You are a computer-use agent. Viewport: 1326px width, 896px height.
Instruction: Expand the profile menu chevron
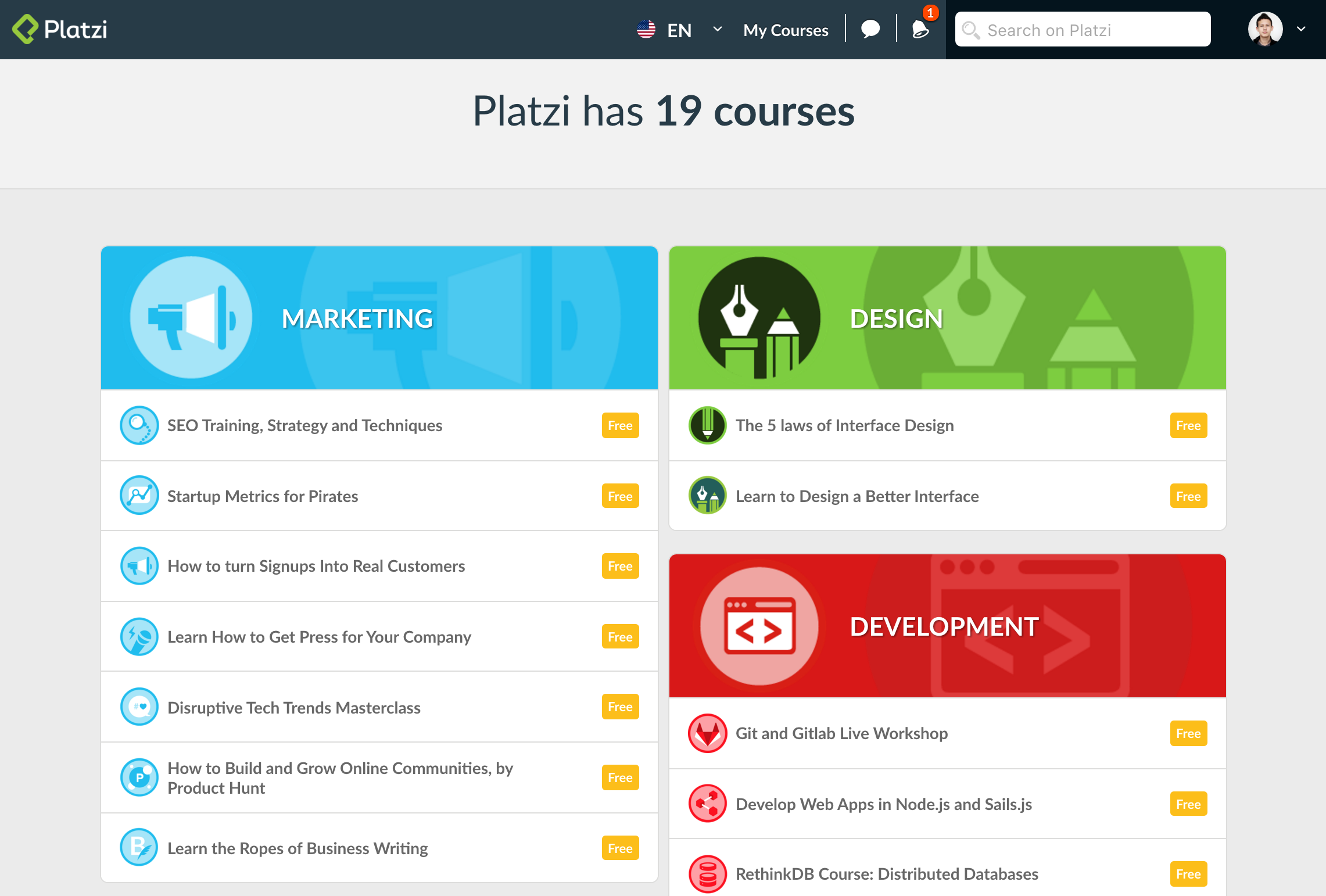[x=1301, y=29]
